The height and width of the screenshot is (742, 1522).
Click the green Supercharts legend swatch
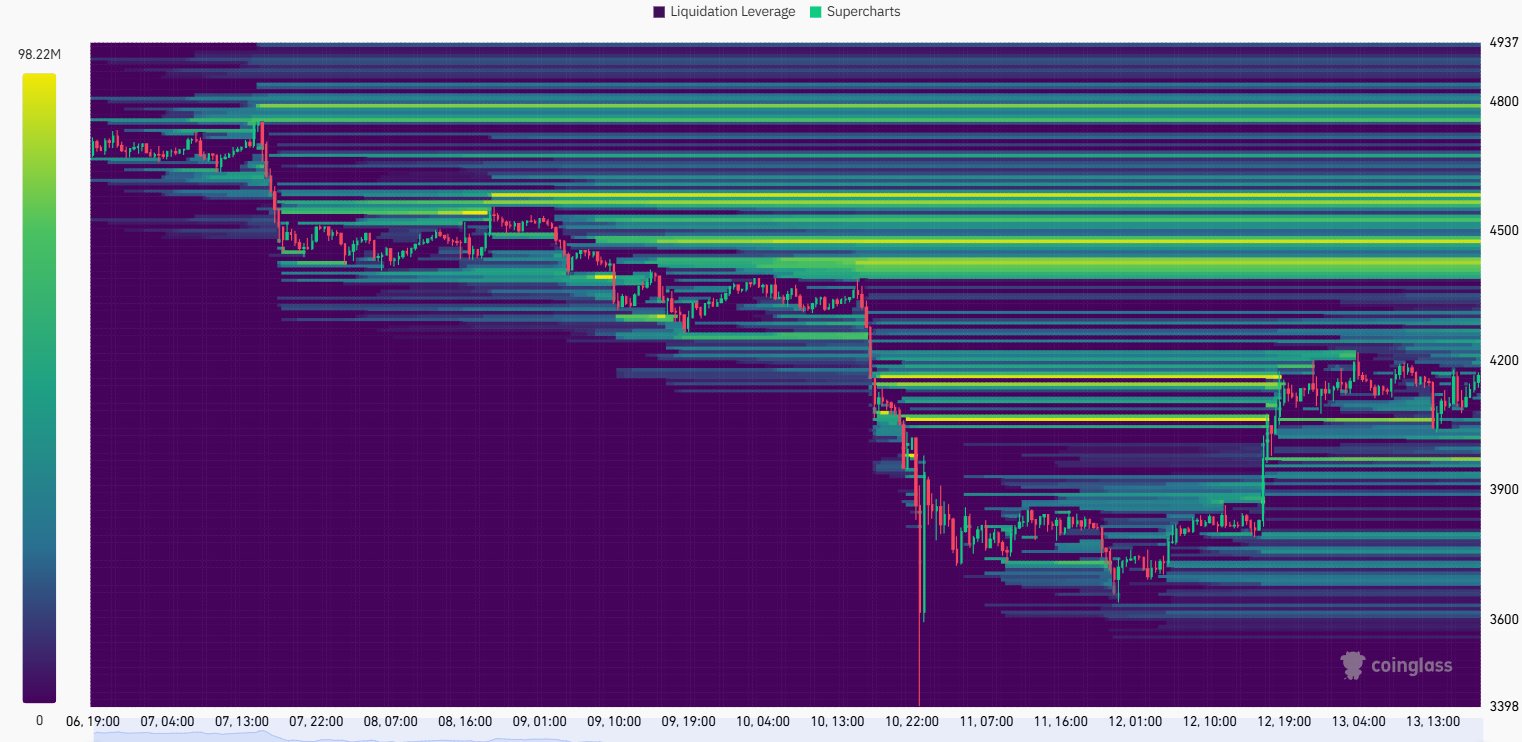816,12
